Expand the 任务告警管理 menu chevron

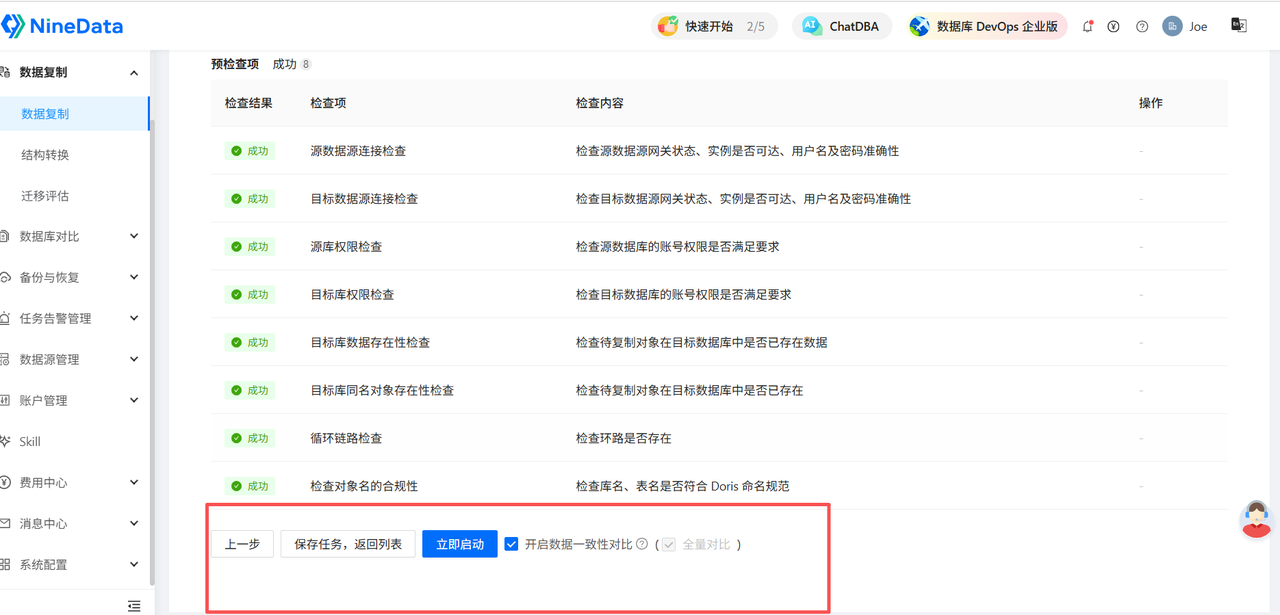click(x=134, y=318)
